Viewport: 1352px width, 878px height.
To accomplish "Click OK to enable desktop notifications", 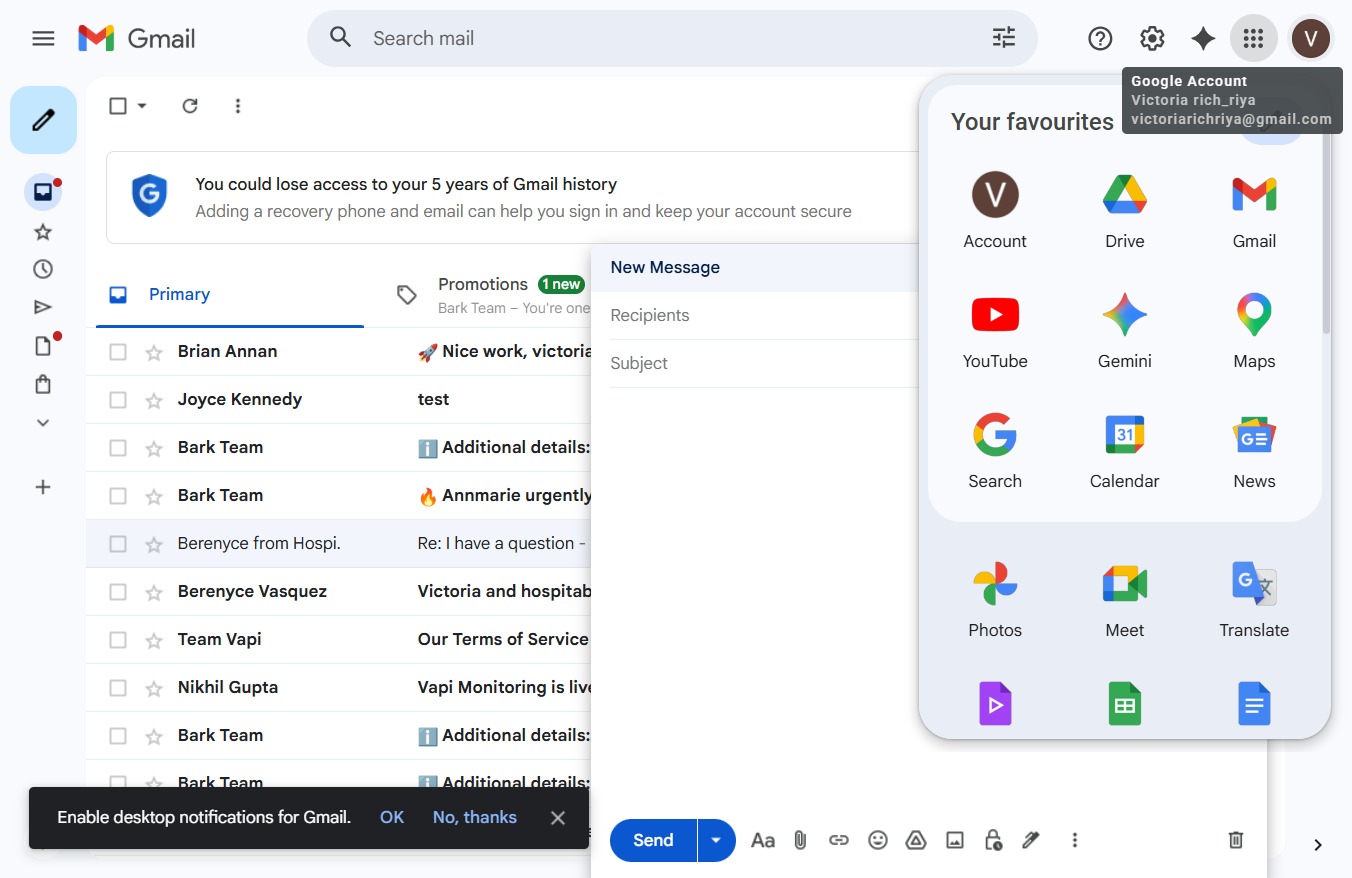I will tap(392, 817).
